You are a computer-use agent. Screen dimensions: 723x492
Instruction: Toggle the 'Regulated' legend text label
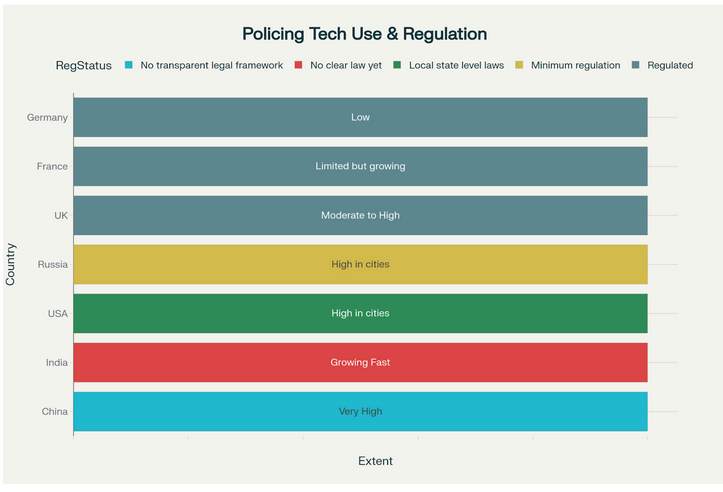(x=669, y=65)
